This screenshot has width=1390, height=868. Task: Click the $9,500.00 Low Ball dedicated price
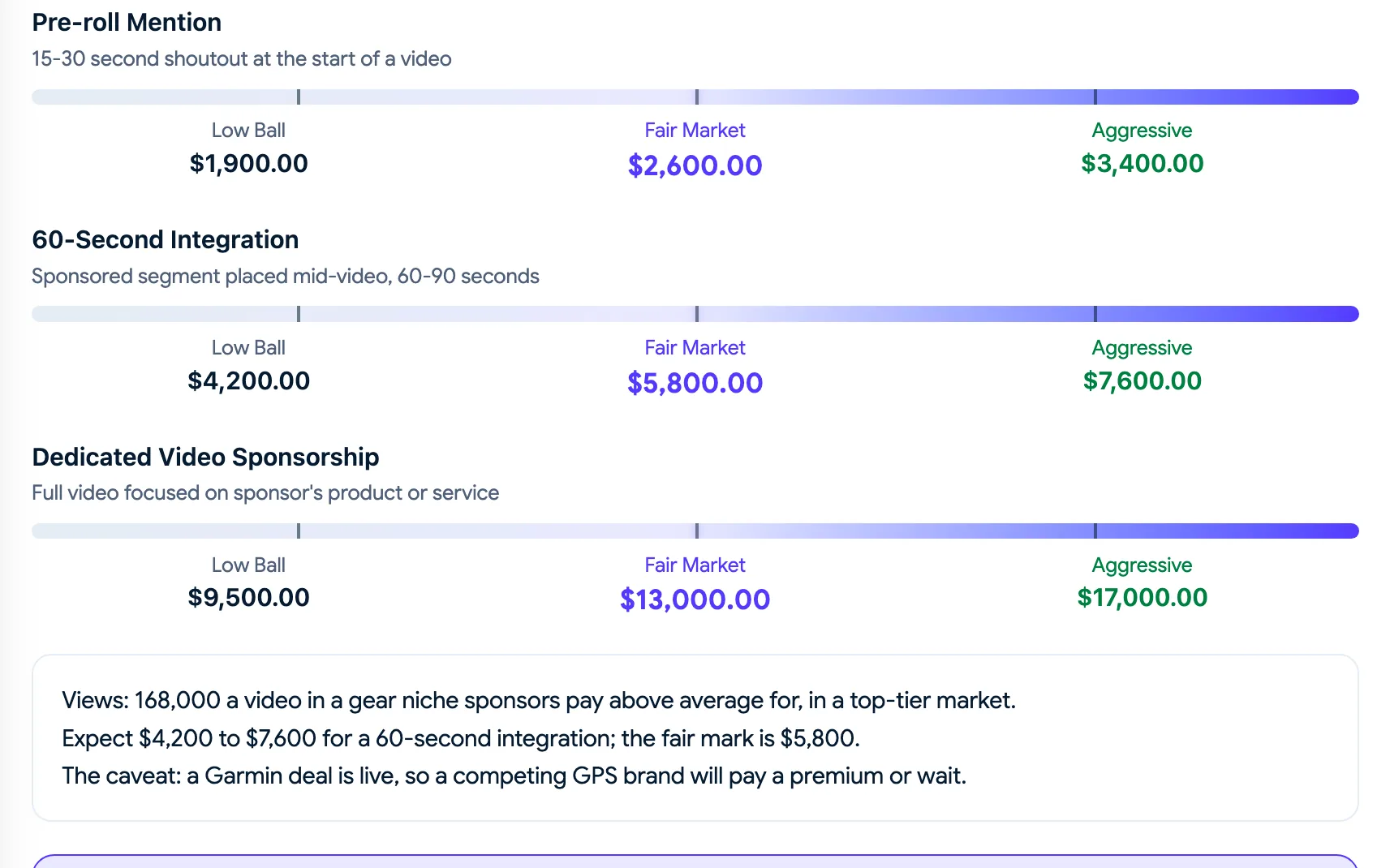click(x=248, y=597)
